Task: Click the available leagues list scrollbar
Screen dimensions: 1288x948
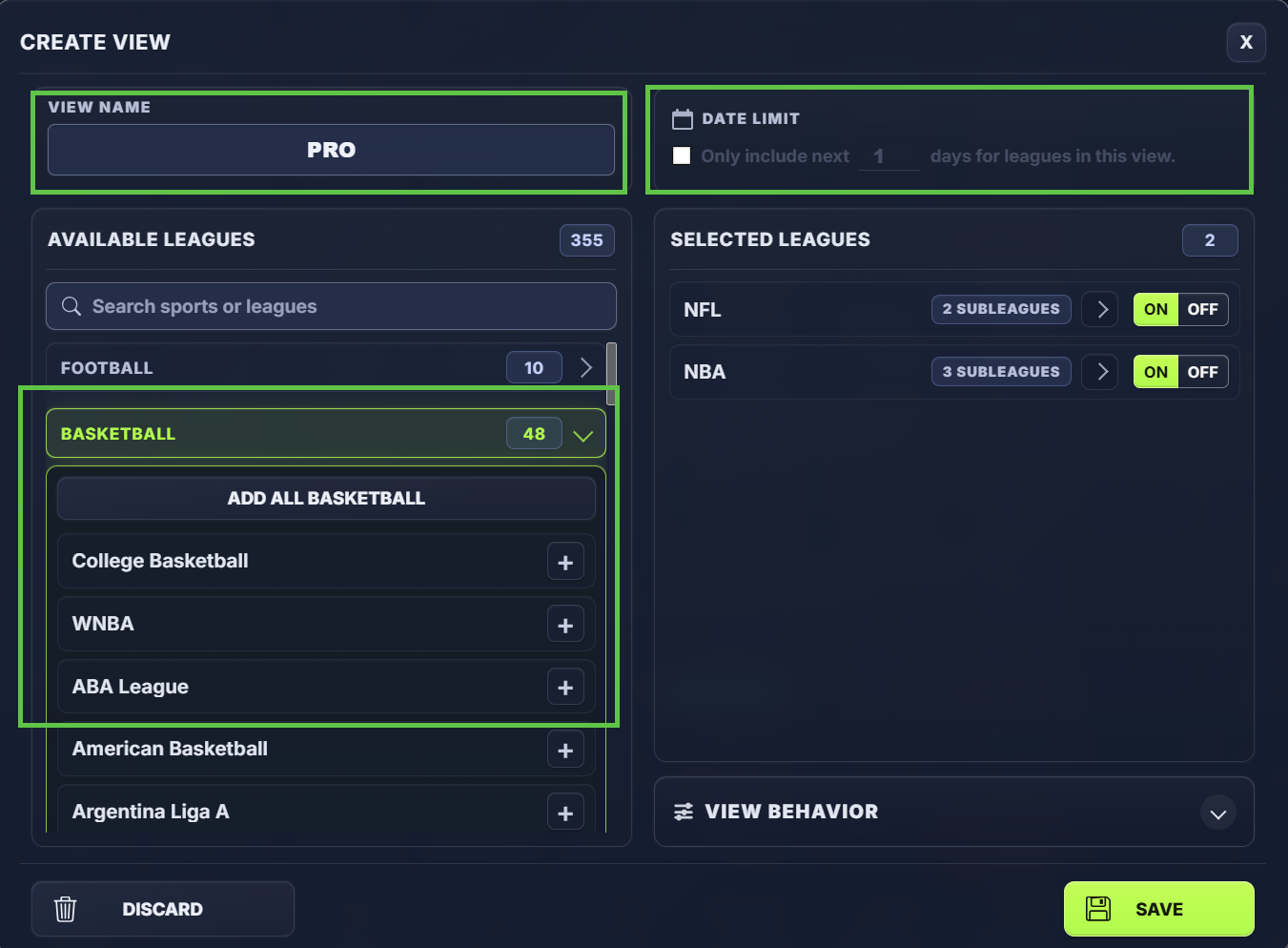Action: click(x=611, y=373)
